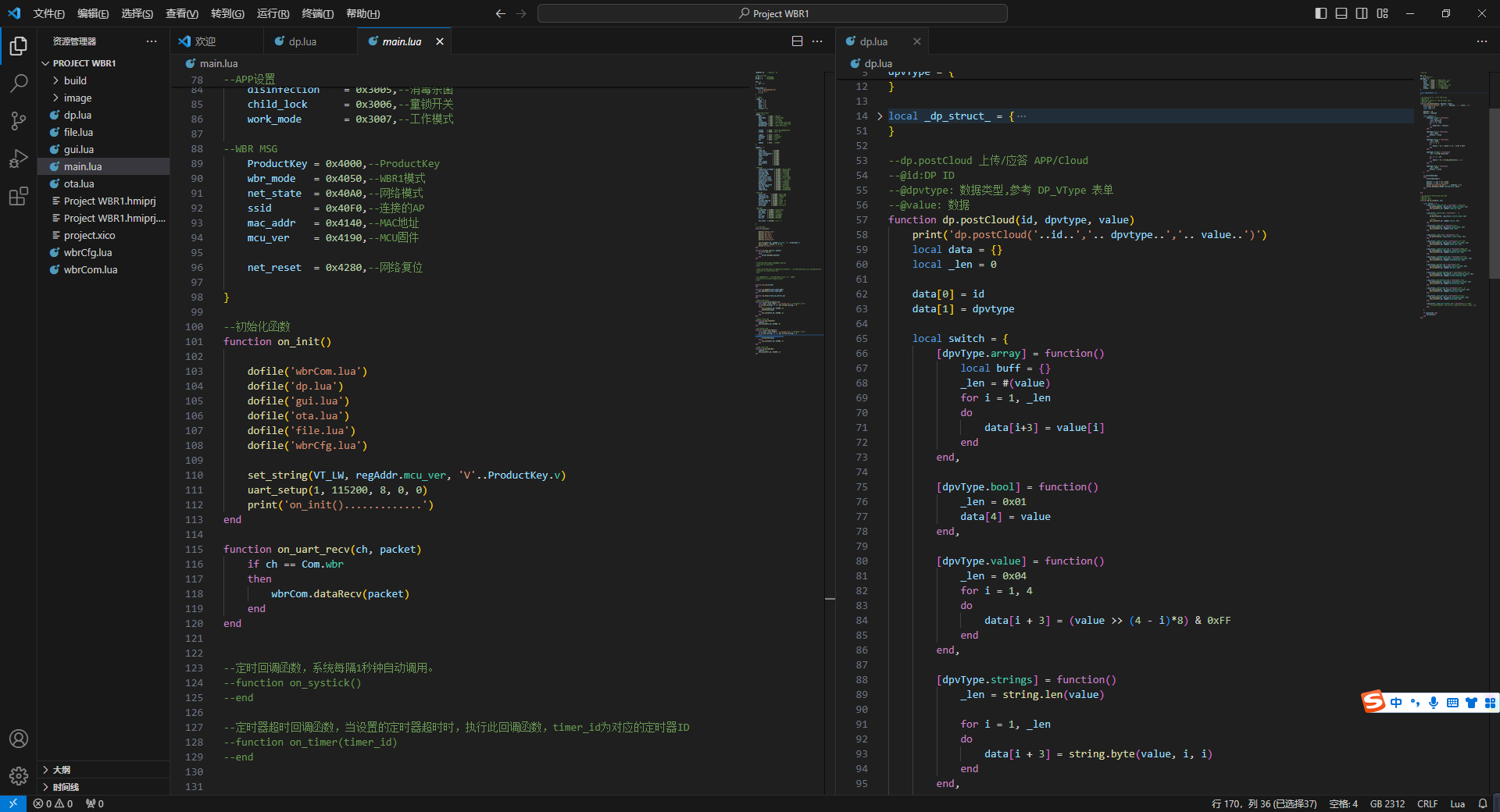Image resolution: width=1500 pixels, height=812 pixels.
Task: Expand the Outline (大纲) section
Action: tap(104, 770)
